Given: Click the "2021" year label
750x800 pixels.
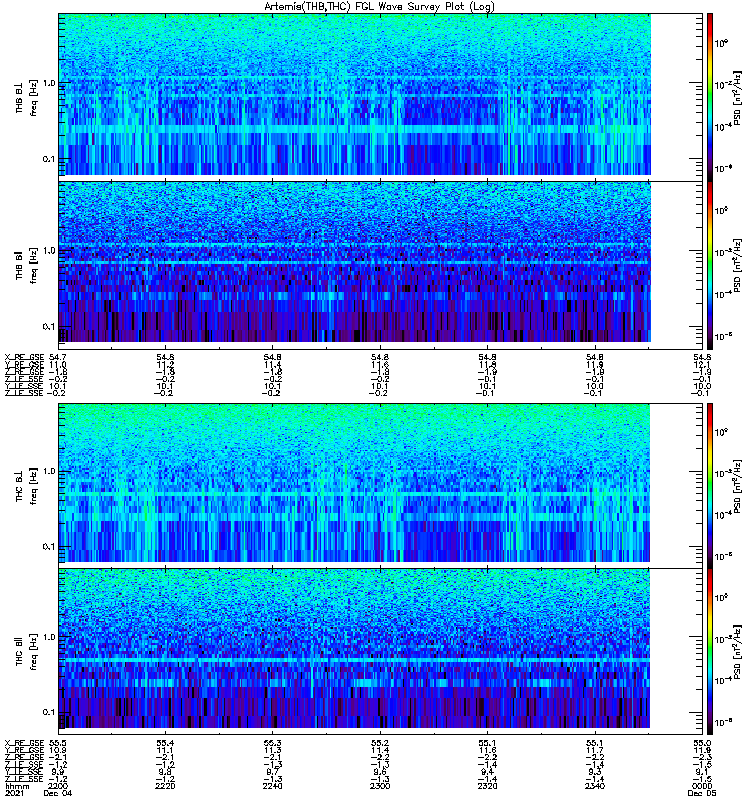Looking at the screenshot, I should click(14, 793).
